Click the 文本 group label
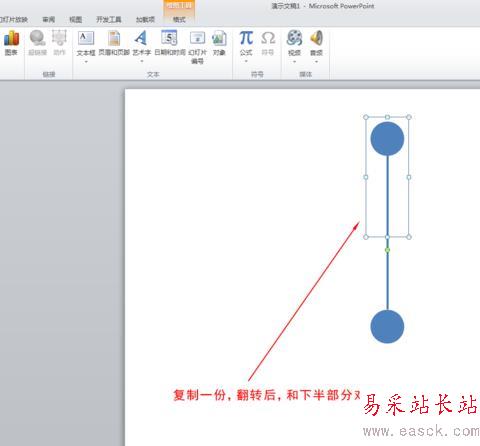Image resolution: width=480 pixels, height=446 pixels. tap(153, 74)
